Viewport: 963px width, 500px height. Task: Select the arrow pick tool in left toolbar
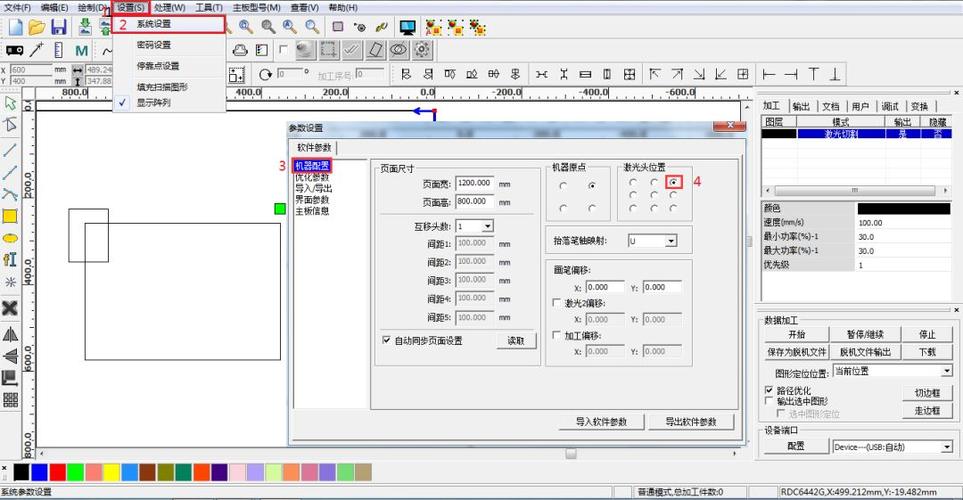click(x=10, y=103)
